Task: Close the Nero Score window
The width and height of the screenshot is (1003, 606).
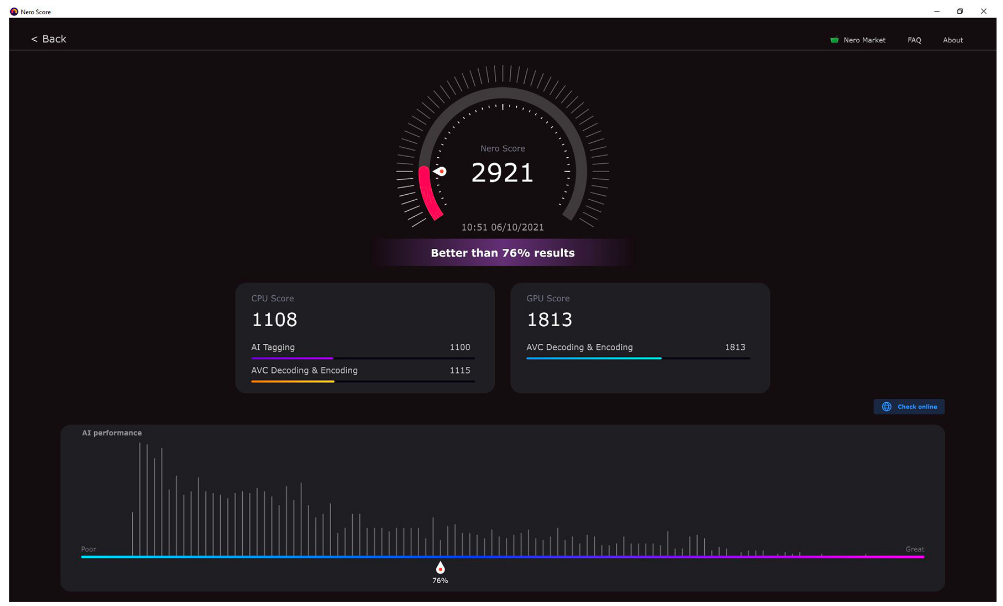Action: (983, 12)
